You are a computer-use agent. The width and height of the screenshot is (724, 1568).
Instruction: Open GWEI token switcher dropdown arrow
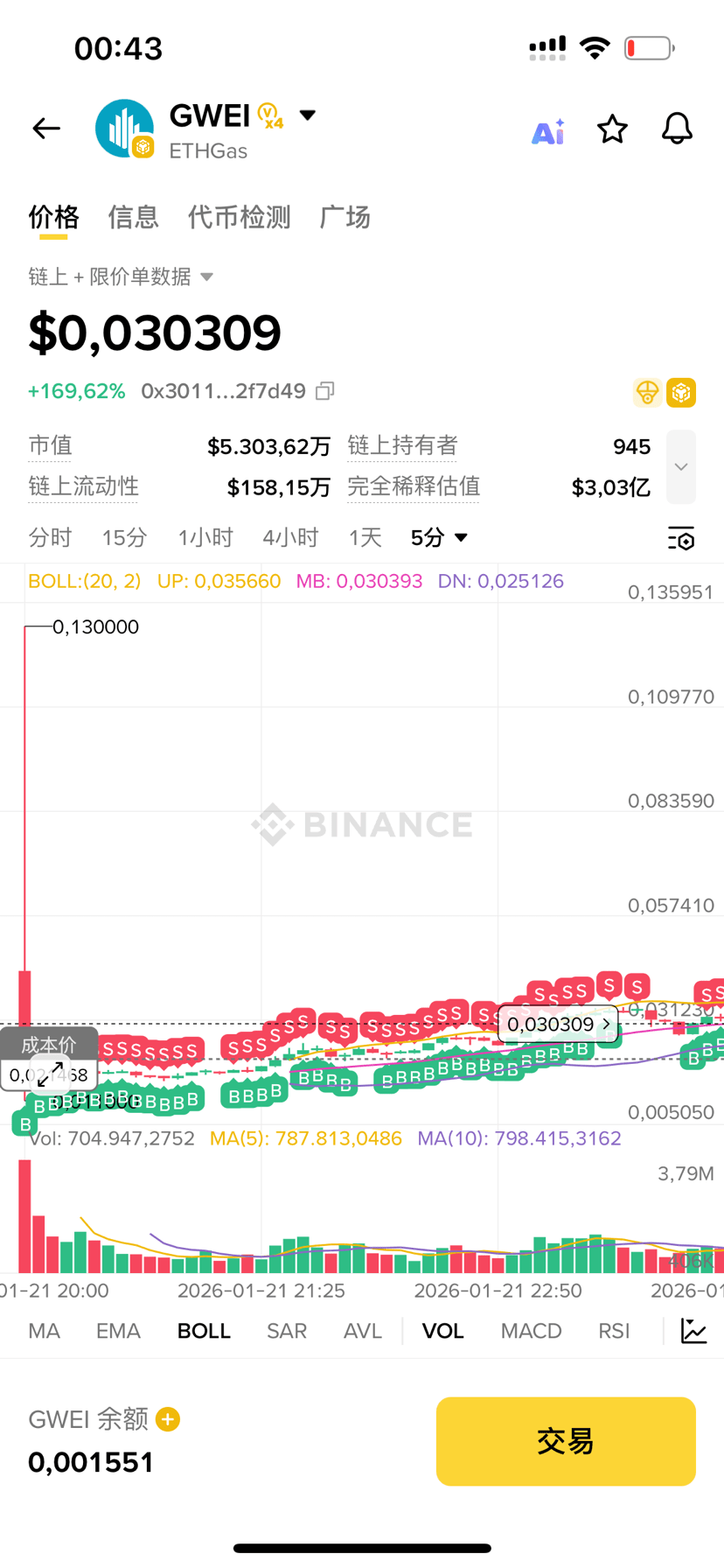click(x=308, y=115)
